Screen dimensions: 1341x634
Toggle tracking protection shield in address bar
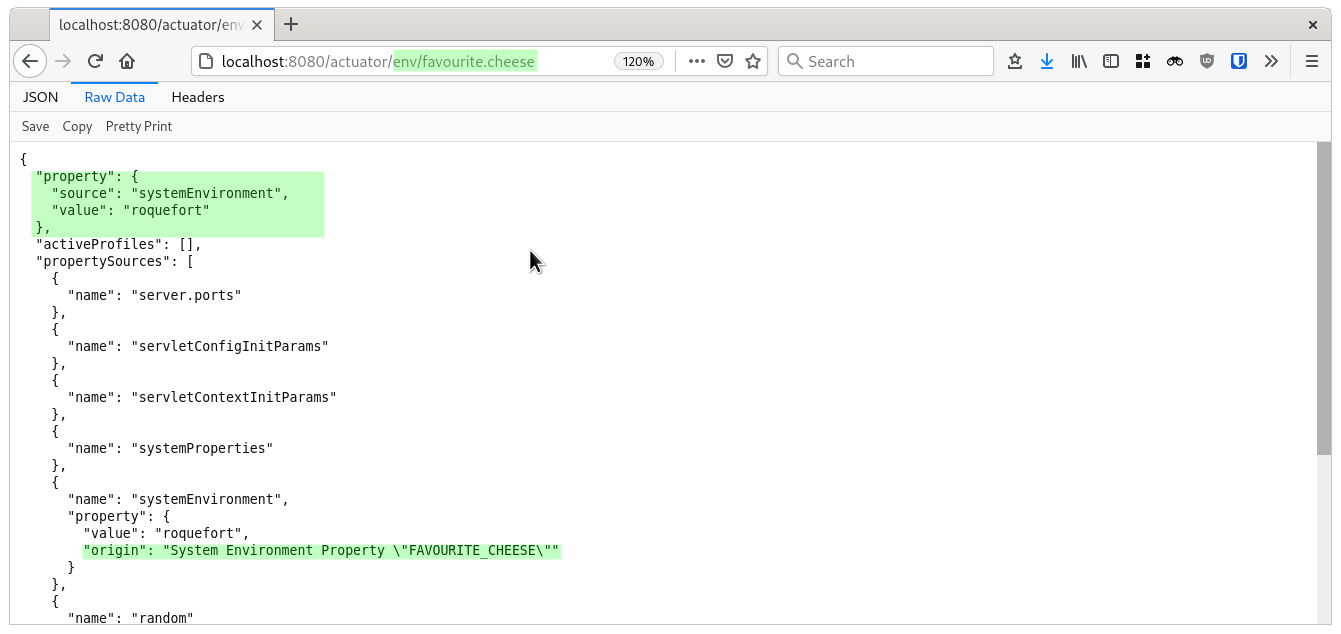click(723, 61)
